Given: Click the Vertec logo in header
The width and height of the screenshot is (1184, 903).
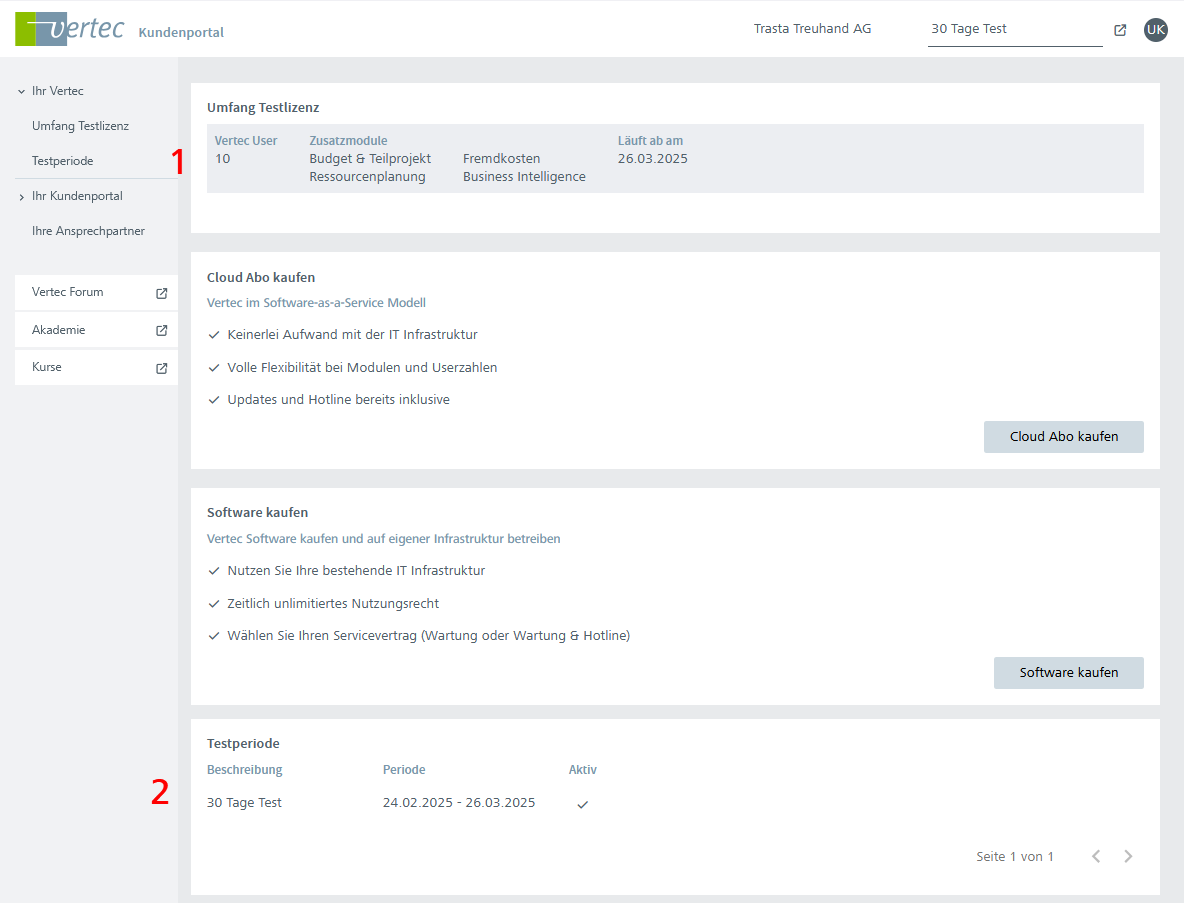Looking at the screenshot, I should click(70, 30).
